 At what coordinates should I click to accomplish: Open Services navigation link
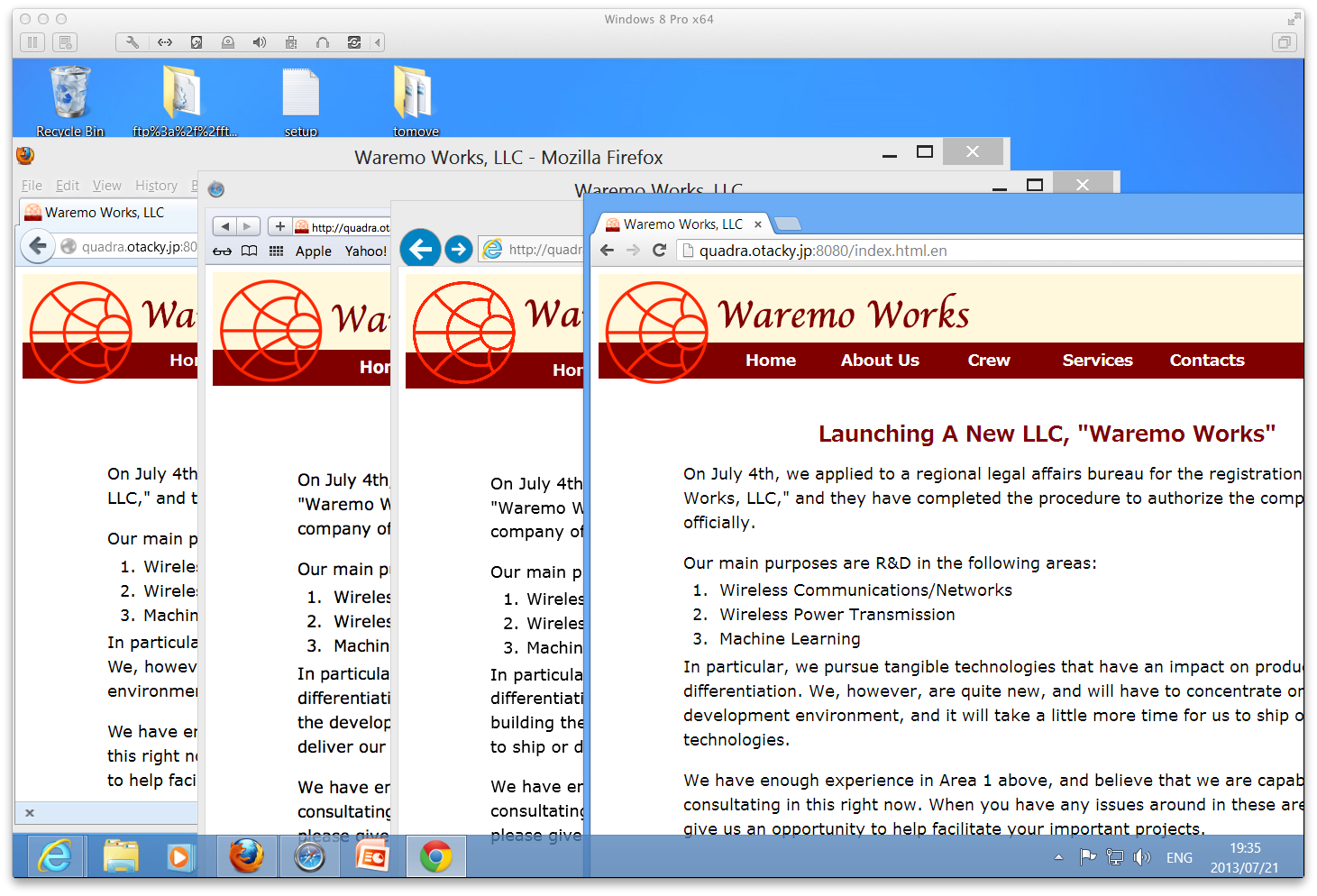point(1097,361)
